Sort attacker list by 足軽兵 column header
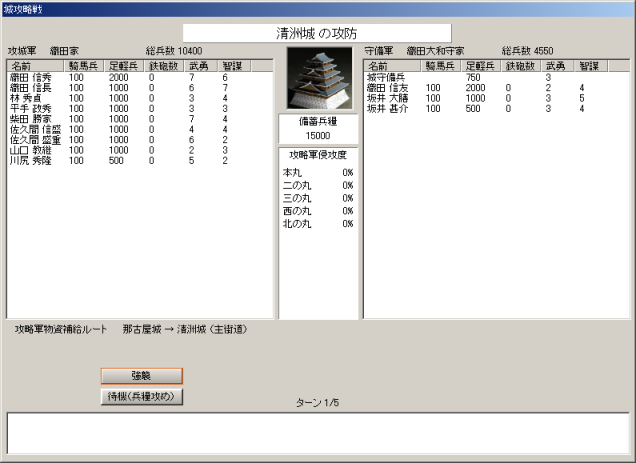The image size is (636, 463). coord(126,66)
